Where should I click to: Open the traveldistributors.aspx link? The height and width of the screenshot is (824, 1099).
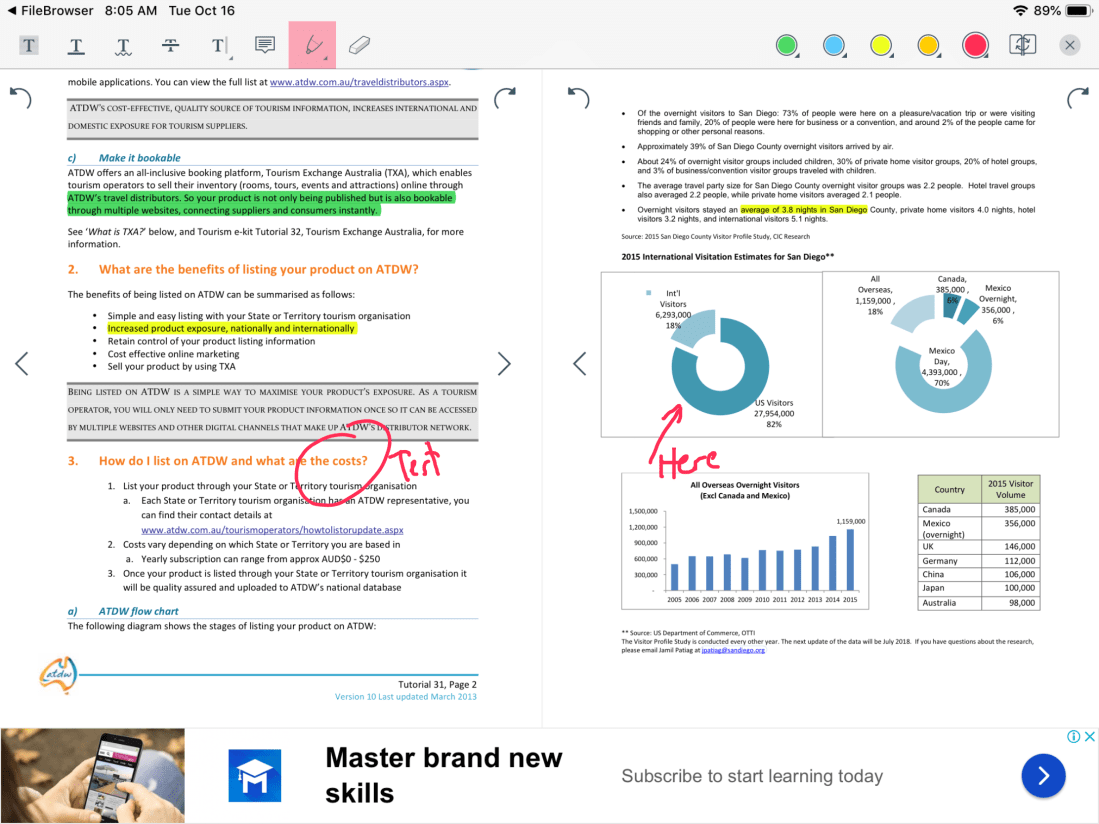(359, 82)
